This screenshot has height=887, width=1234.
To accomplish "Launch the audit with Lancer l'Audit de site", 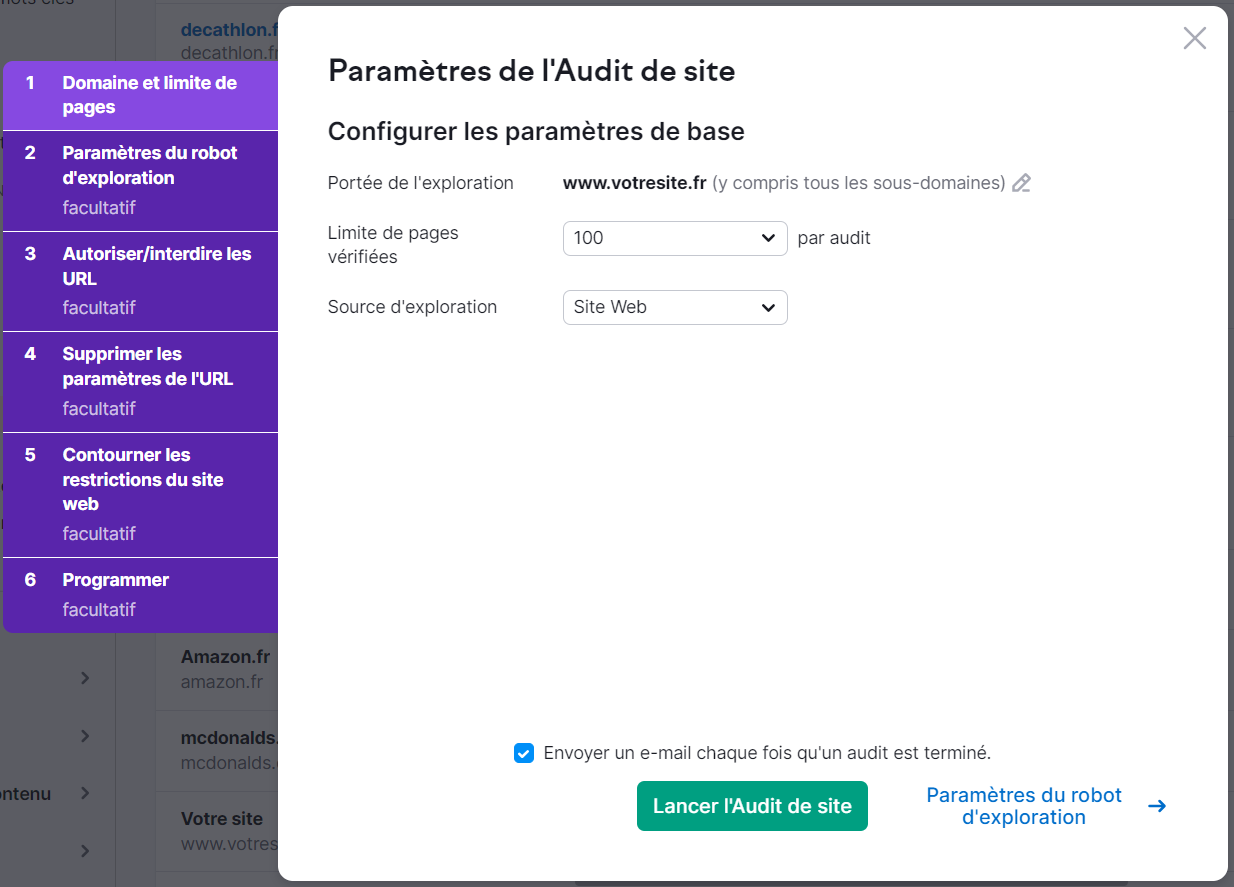I will [752, 805].
